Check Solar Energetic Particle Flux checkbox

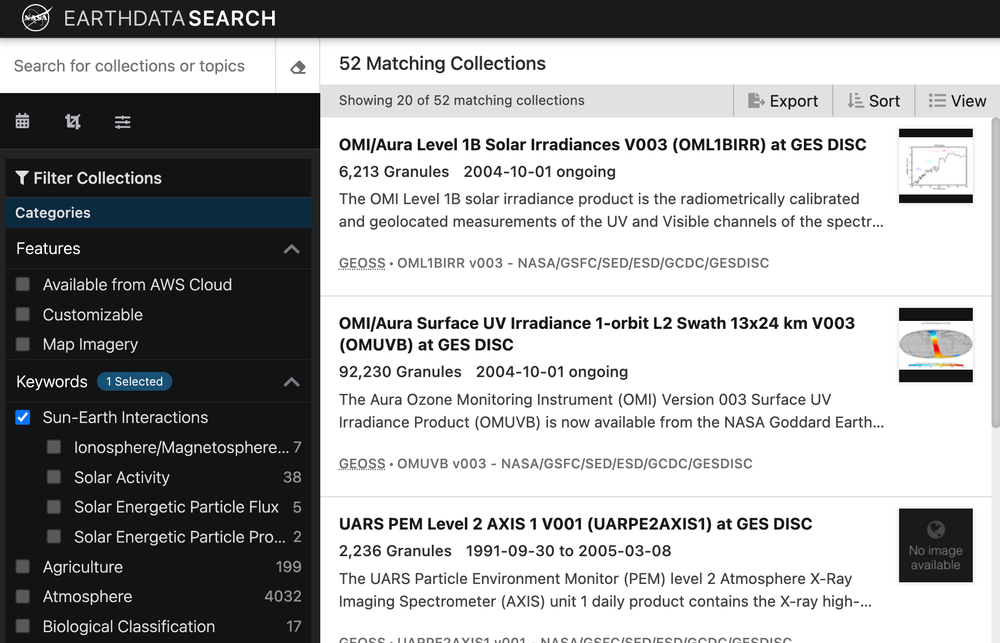pos(54,506)
